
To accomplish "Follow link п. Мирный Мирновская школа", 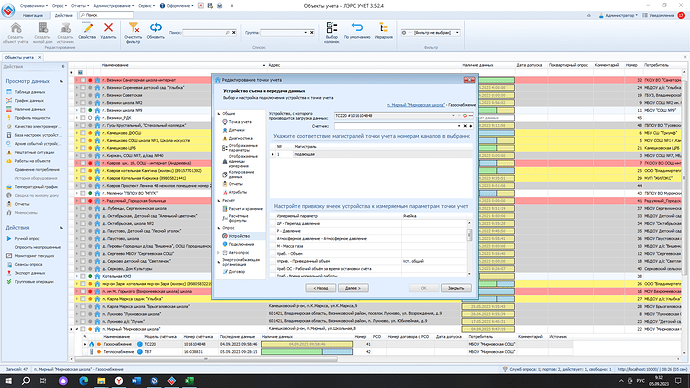I will point(416,105).
